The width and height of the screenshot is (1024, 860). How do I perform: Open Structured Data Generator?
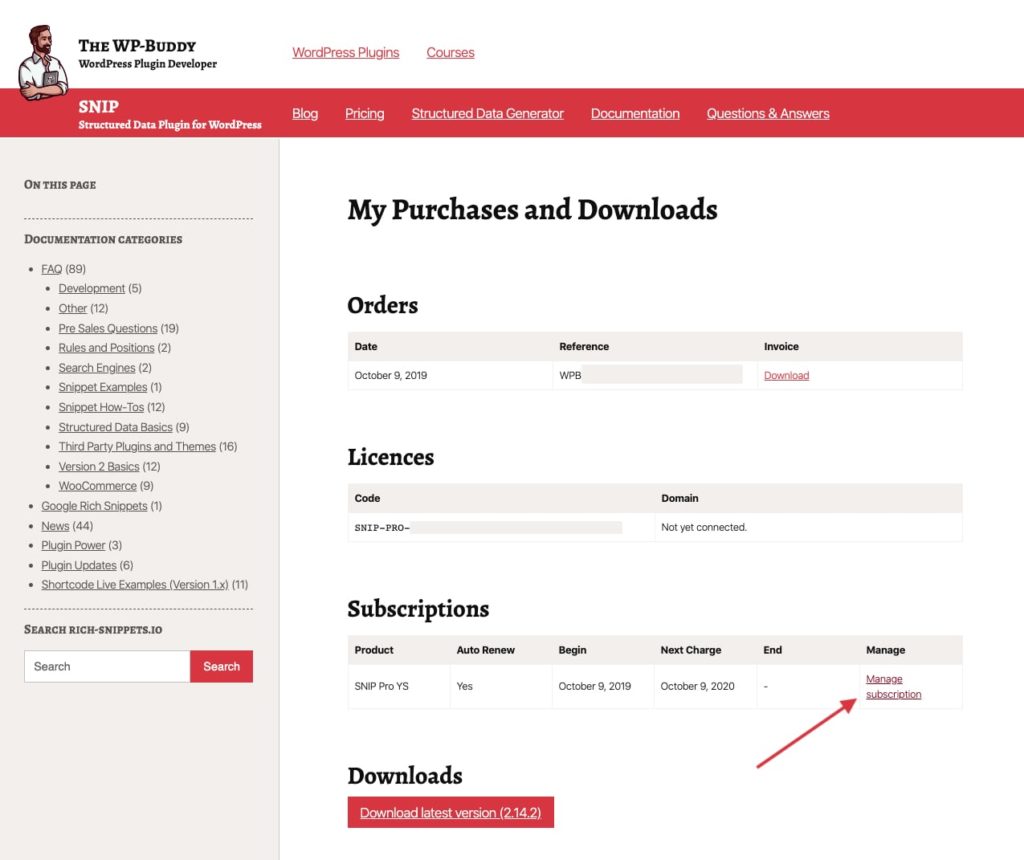pyautogui.click(x=487, y=114)
